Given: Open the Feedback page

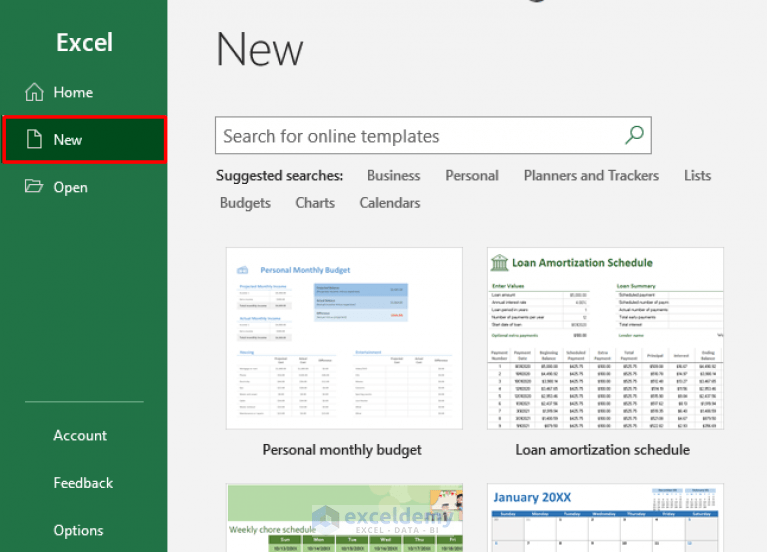Looking at the screenshot, I should pyautogui.click(x=83, y=483).
